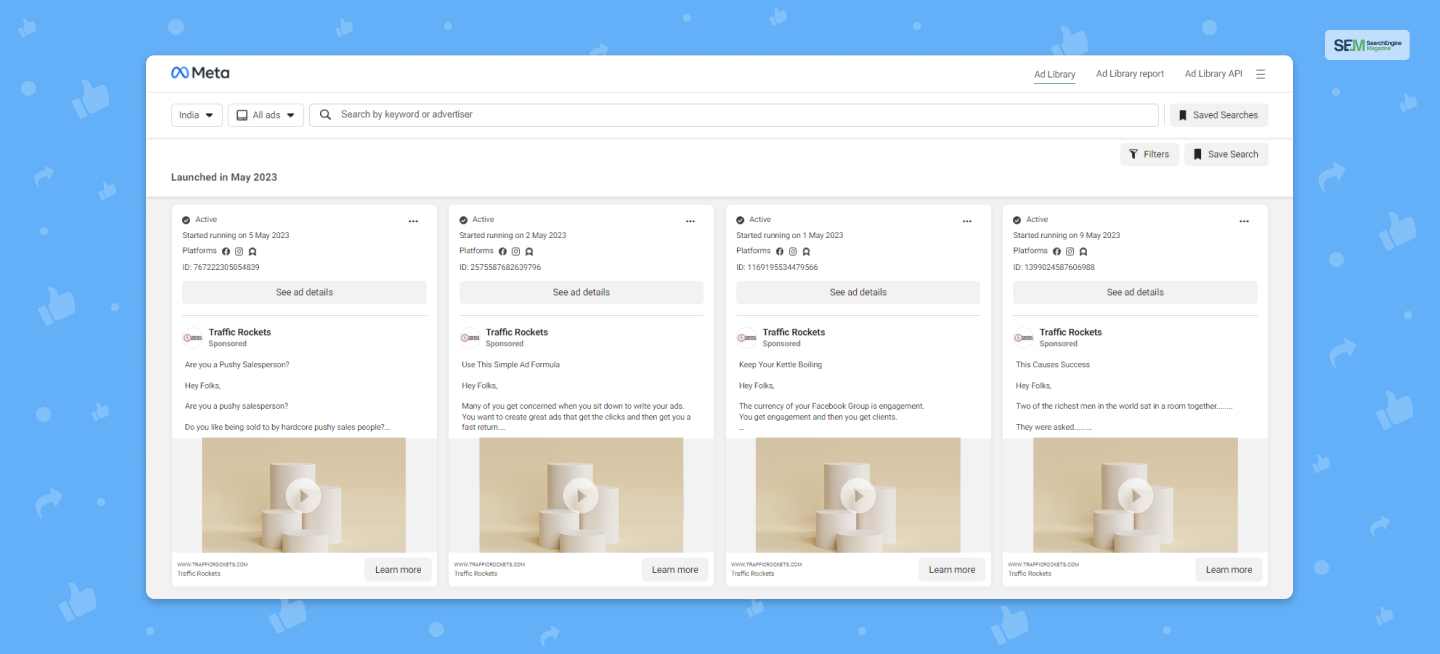See ad details for ID 1399024587606988
Image resolution: width=1440 pixels, height=654 pixels.
pos(1135,292)
